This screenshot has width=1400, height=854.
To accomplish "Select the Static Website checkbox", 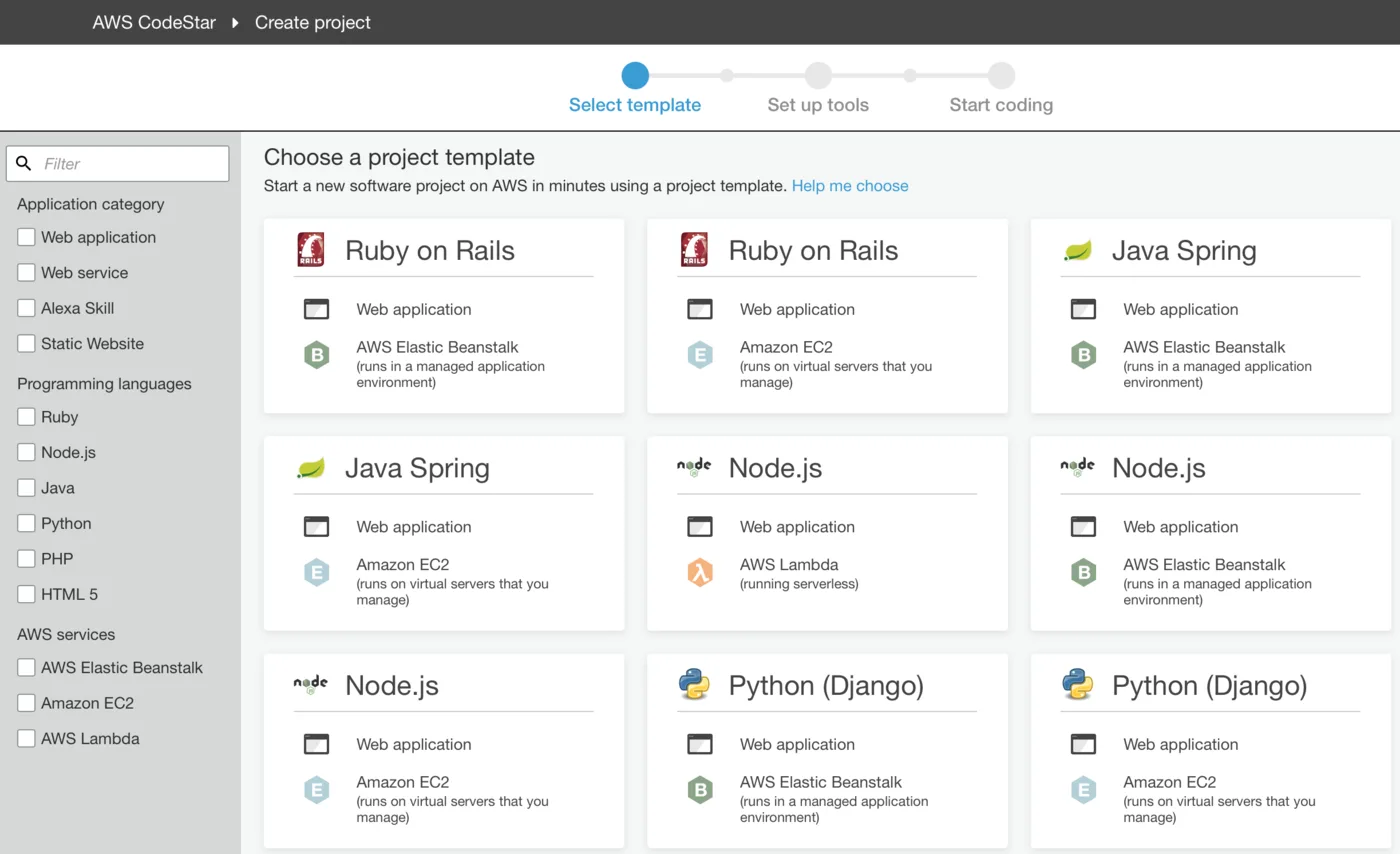I will (x=26, y=343).
